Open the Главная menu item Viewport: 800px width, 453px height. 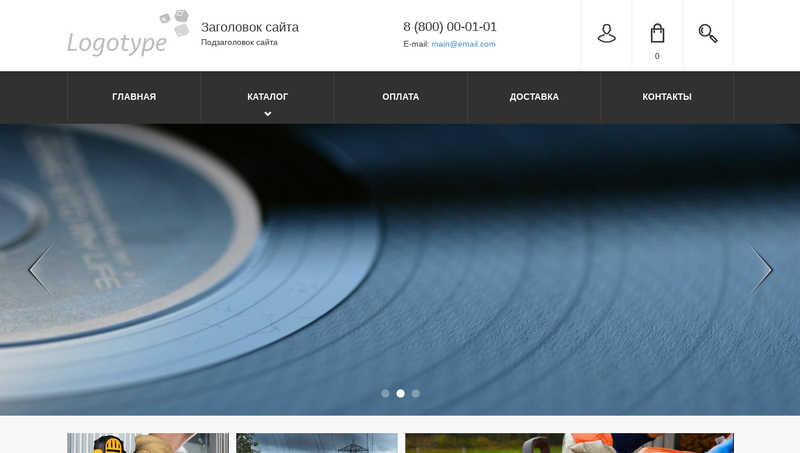134,97
